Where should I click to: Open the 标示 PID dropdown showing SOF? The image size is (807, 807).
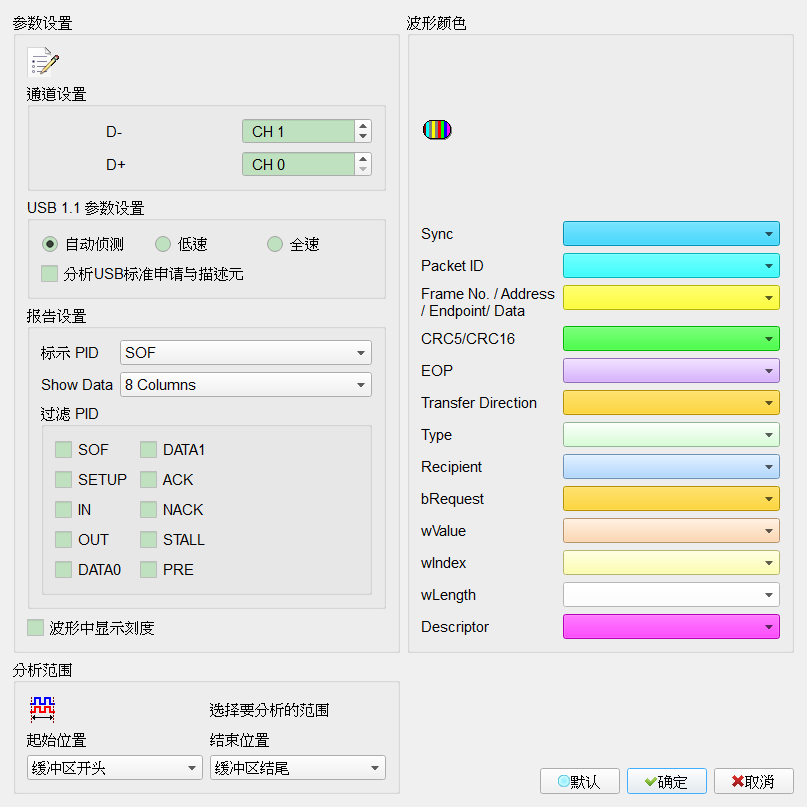[245, 353]
